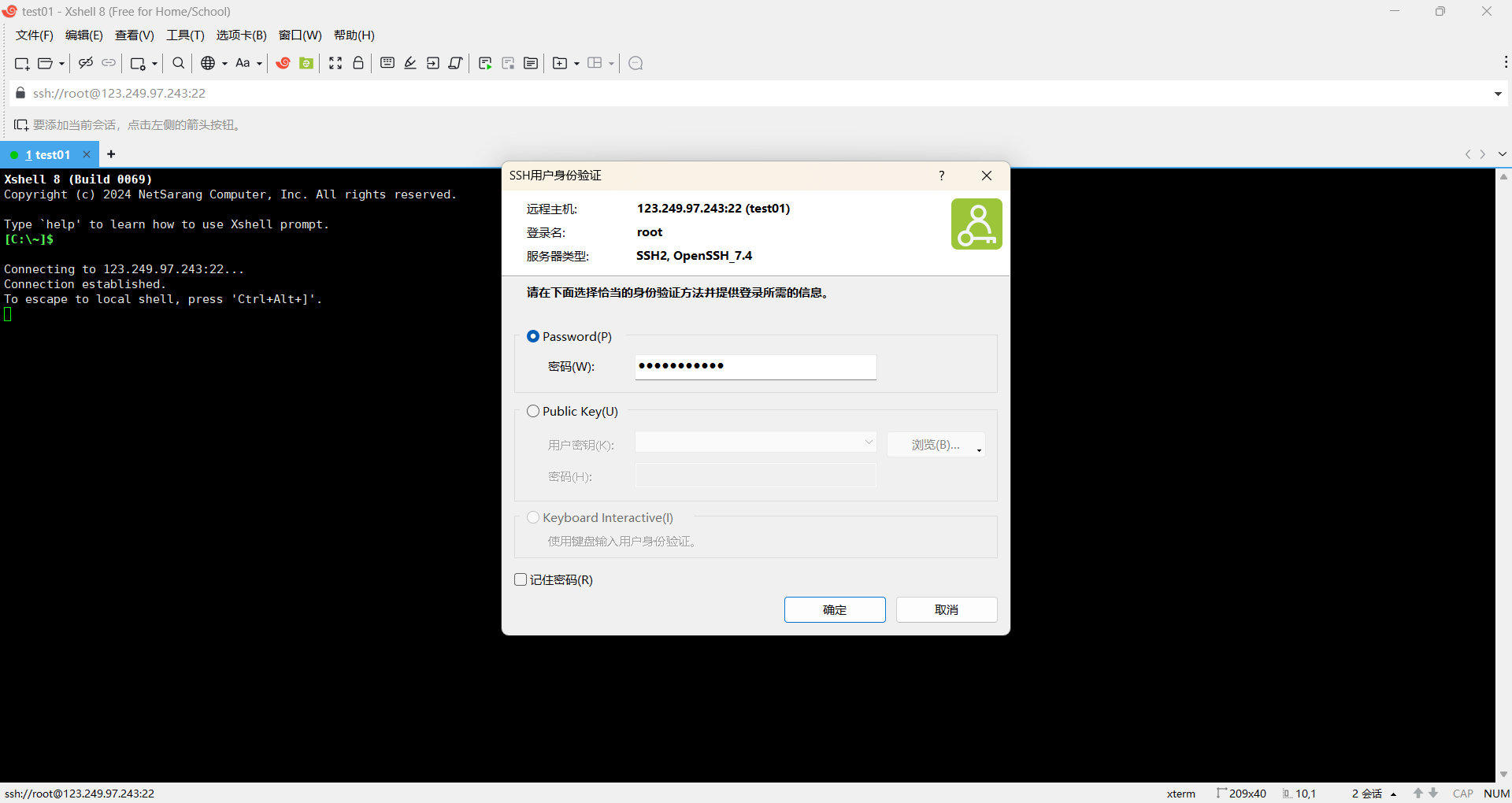Toggle full screen icon
Image resolution: width=1512 pixels, height=803 pixels.
pos(335,63)
